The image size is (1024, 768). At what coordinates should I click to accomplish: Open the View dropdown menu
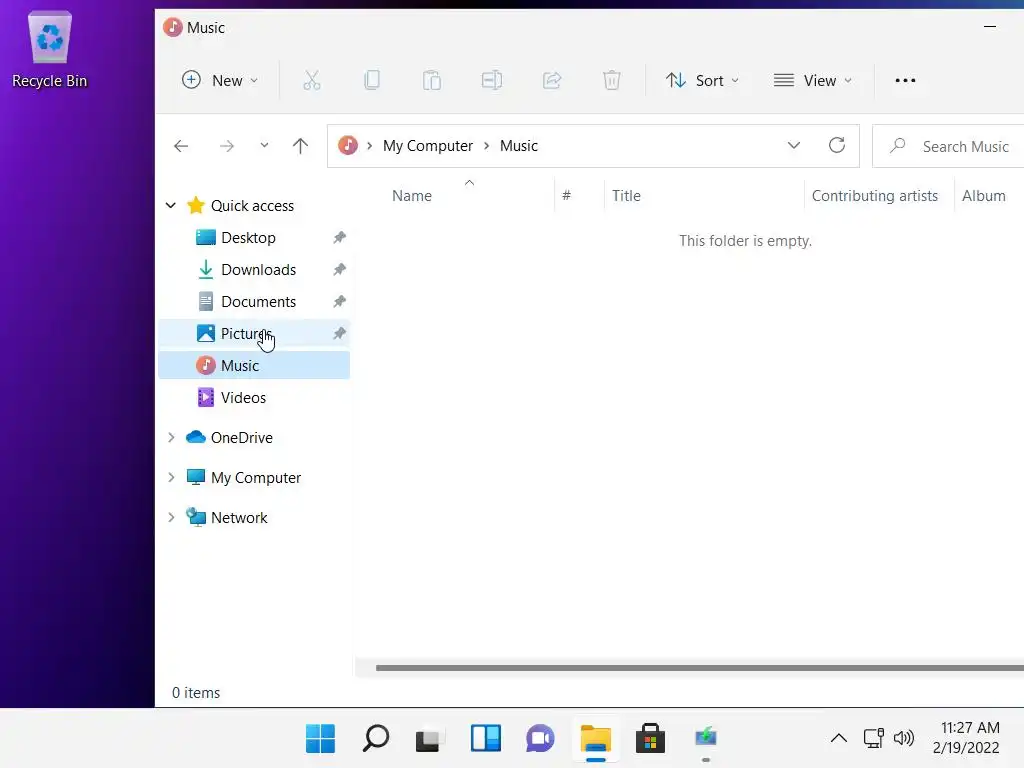[813, 80]
